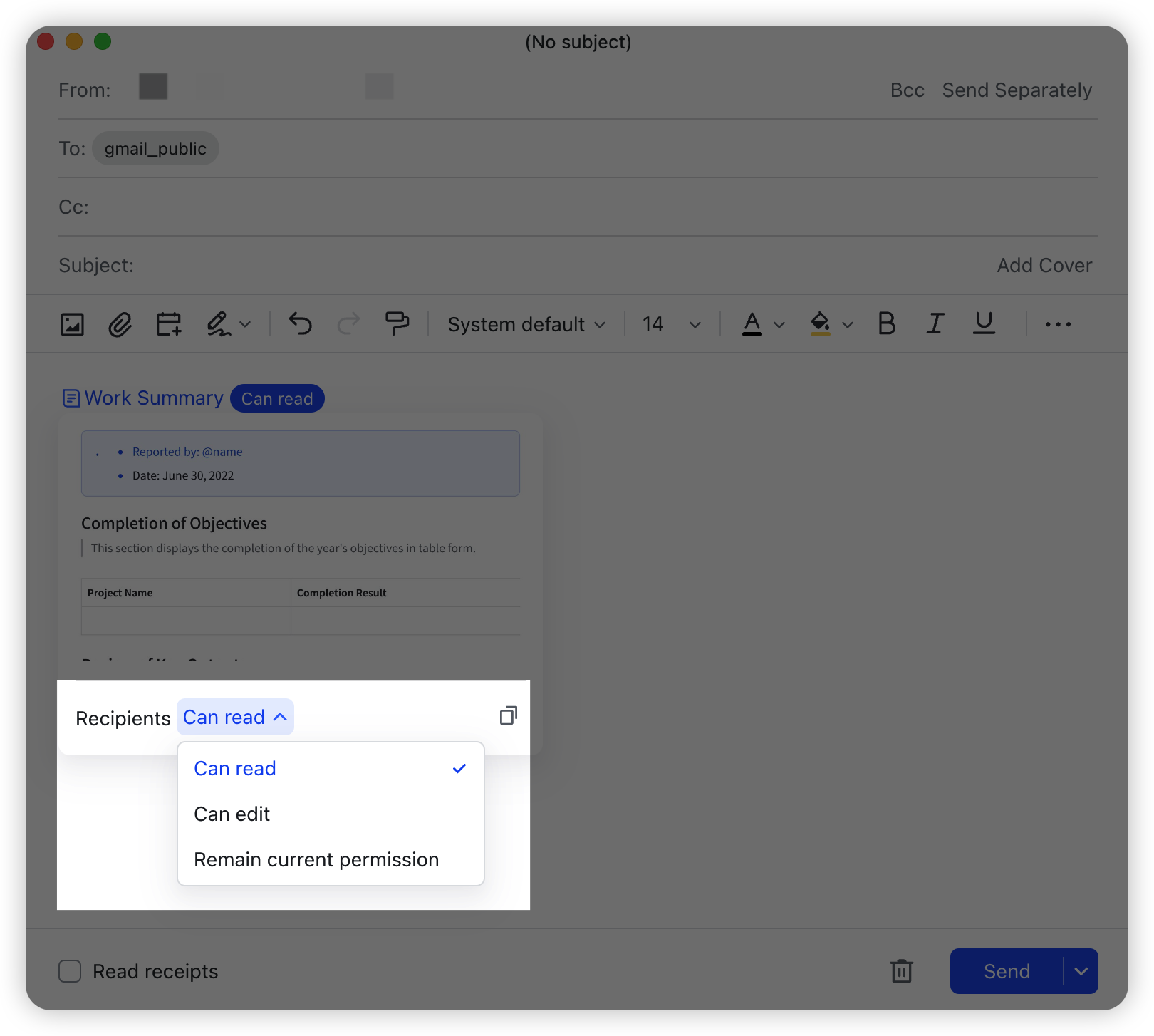
Task: Click the redo icon
Action: coord(348,324)
